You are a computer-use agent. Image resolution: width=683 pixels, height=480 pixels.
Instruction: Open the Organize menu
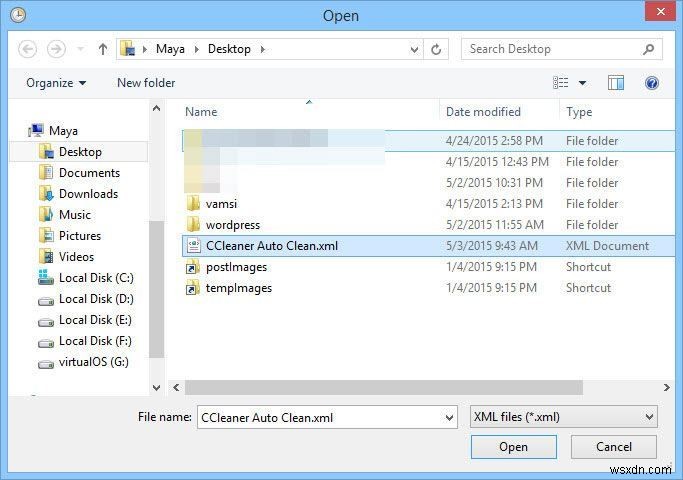pyautogui.click(x=56, y=83)
